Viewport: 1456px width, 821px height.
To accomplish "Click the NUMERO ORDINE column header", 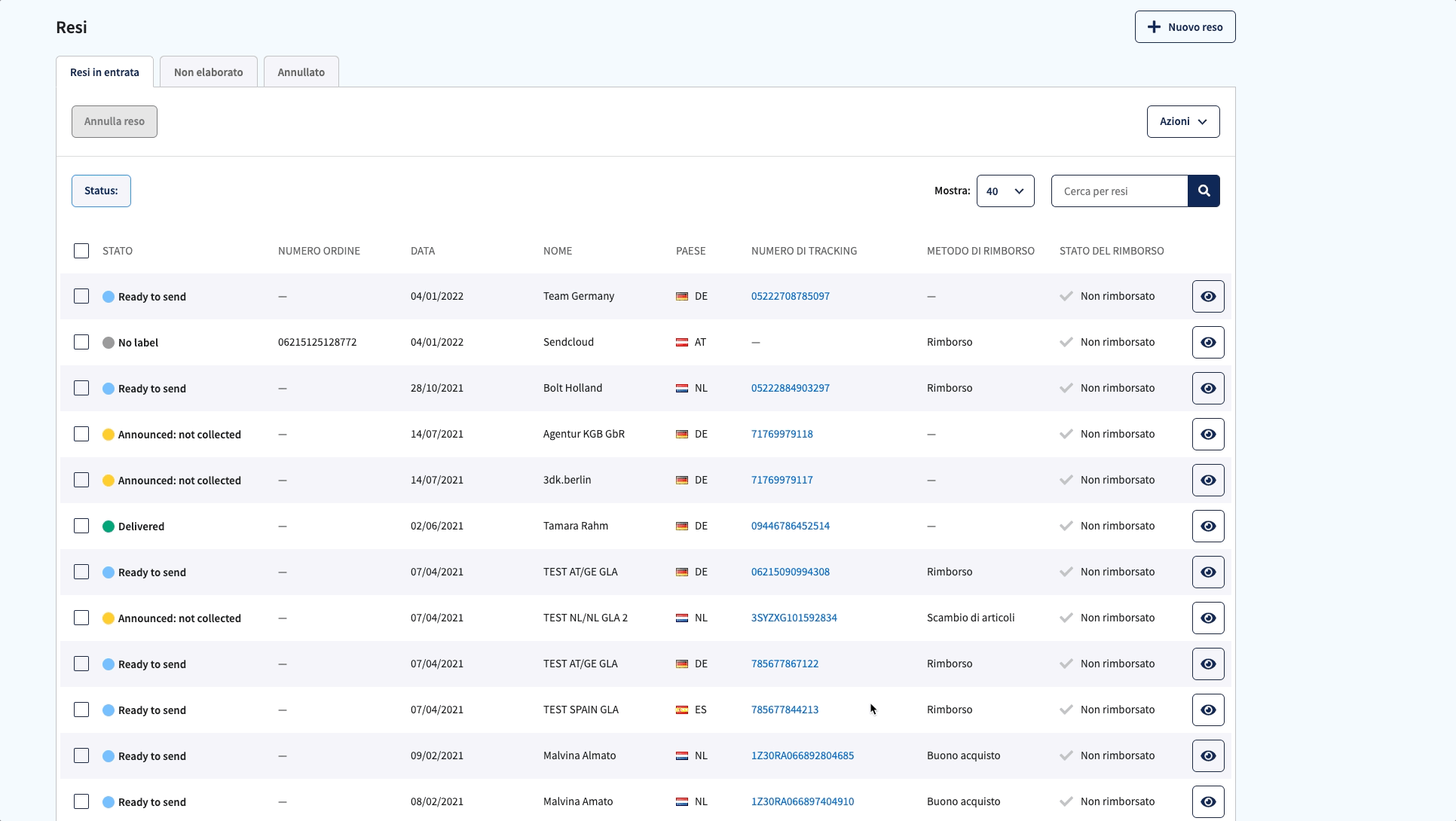I will (319, 251).
